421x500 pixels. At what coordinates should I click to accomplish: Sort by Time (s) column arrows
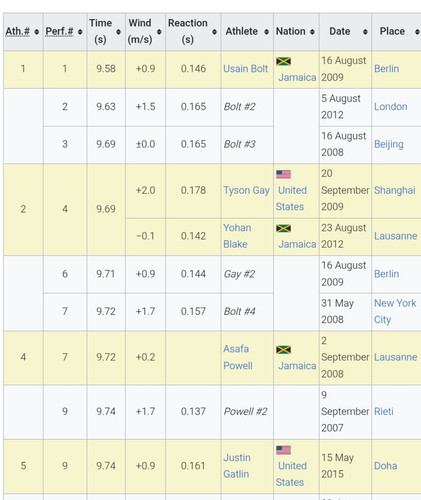pyautogui.click(x=119, y=32)
